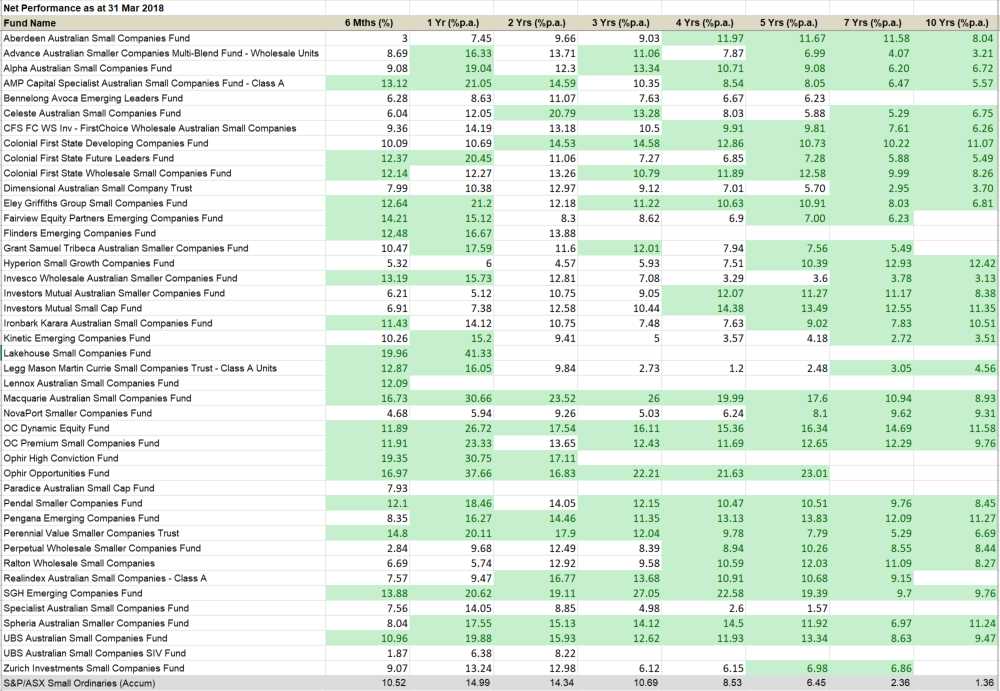Click the '4 Yrs (%p.a.)' column header
Screen dimensions: 1000x691
705,23
